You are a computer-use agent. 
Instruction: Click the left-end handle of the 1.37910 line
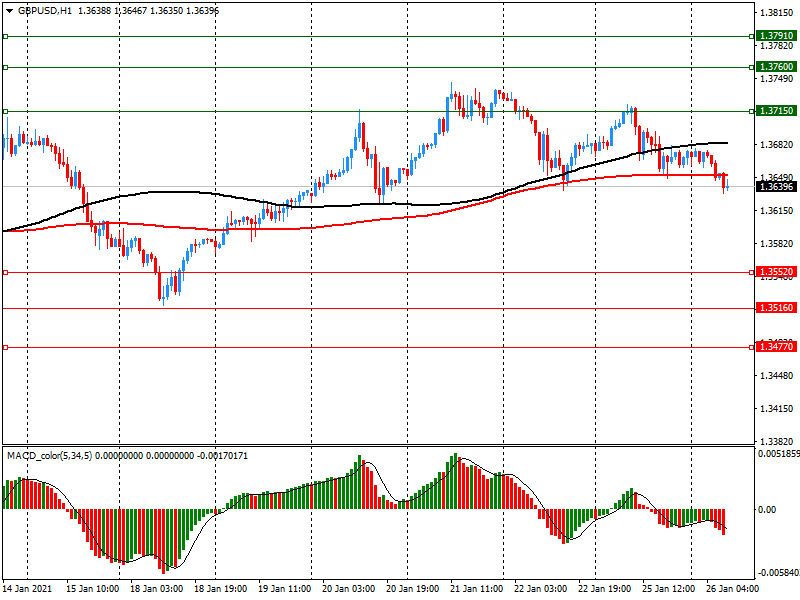pos(6,37)
